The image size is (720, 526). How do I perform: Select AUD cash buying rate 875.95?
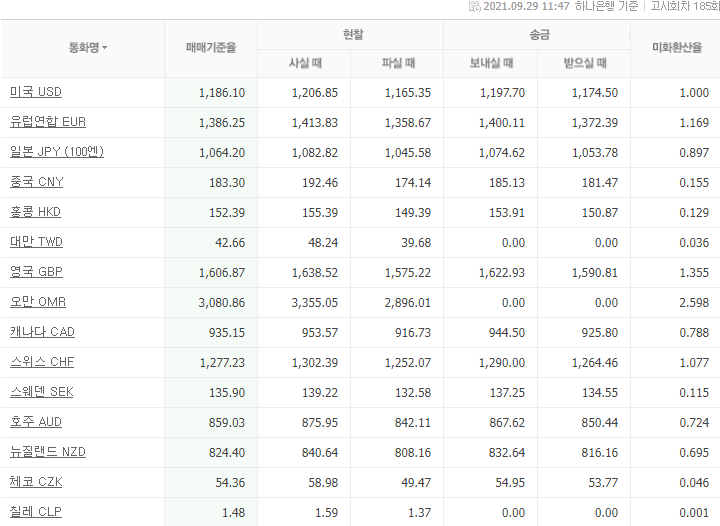pos(320,423)
